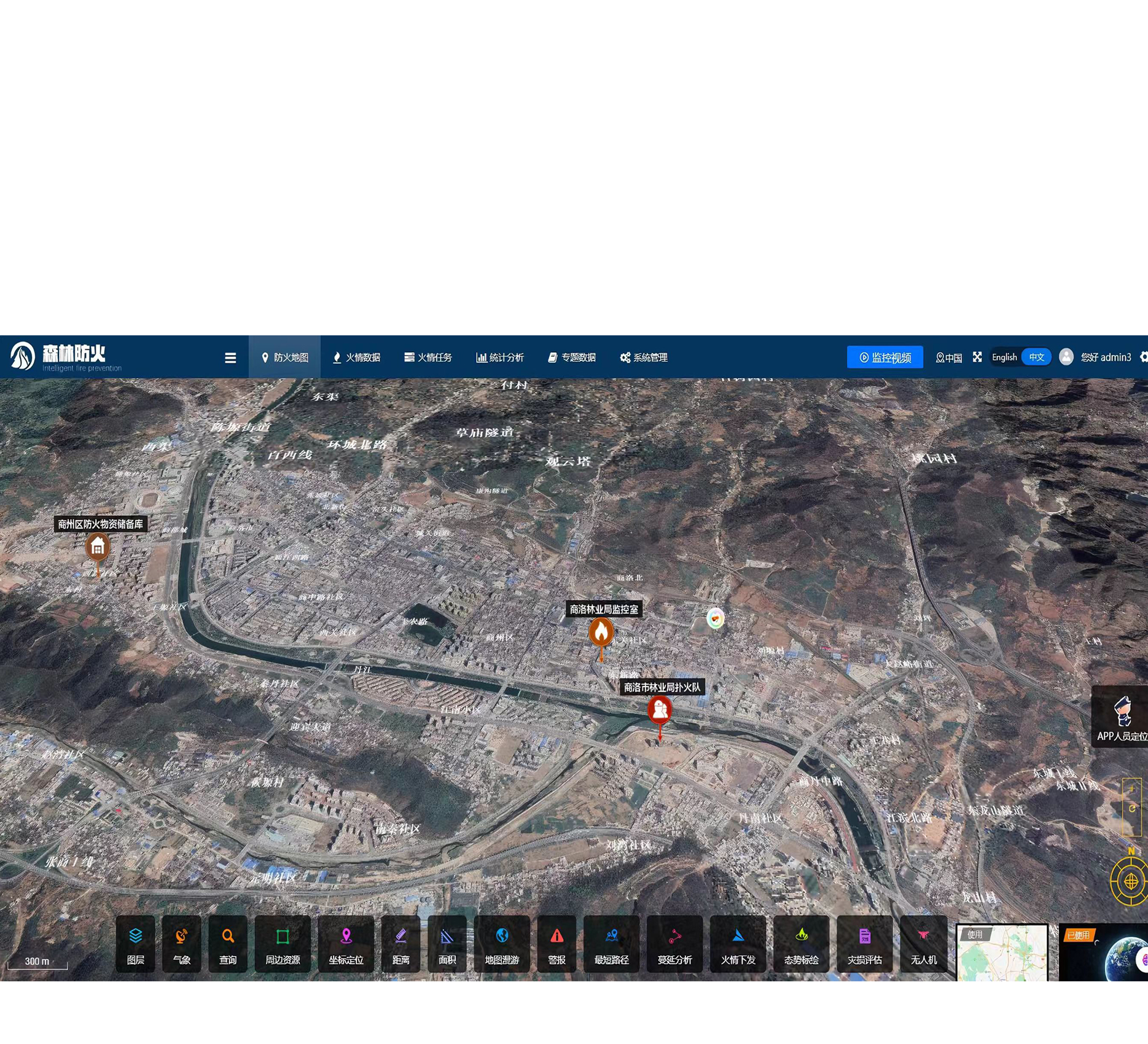Select the 距离 distance measurement tool
The height and width of the screenshot is (1044, 1148).
point(400,944)
